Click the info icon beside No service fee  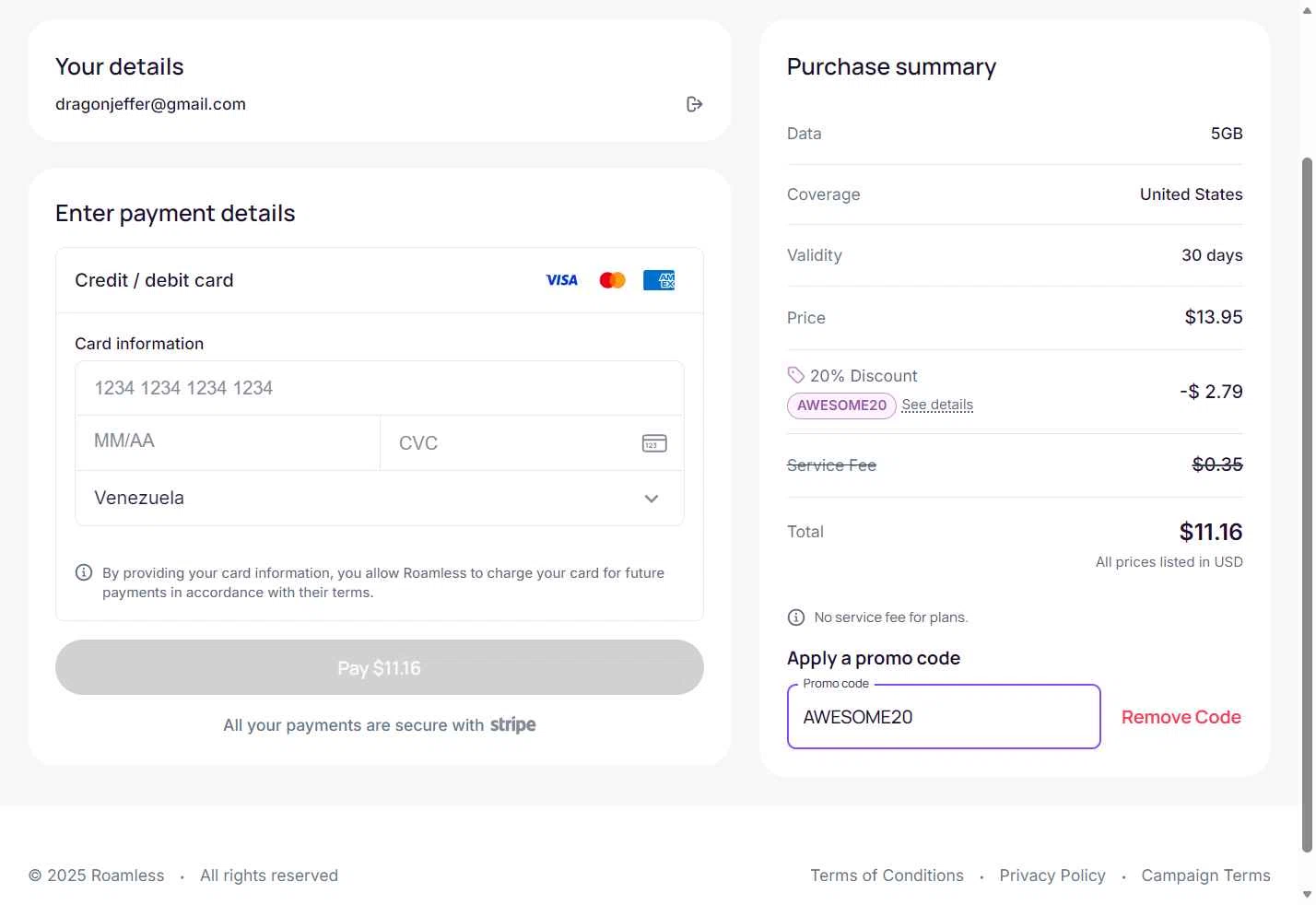(x=796, y=617)
